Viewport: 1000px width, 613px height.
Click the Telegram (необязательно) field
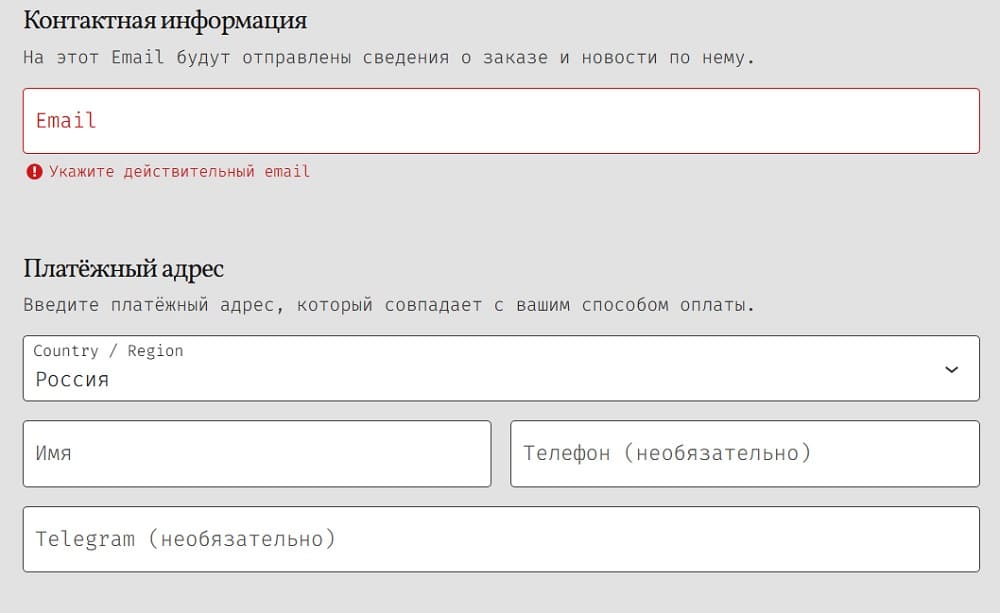pyautogui.click(x=501, y=539)
